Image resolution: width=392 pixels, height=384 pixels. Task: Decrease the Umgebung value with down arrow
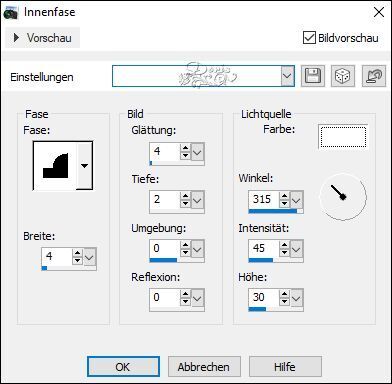tap(185, 253)
